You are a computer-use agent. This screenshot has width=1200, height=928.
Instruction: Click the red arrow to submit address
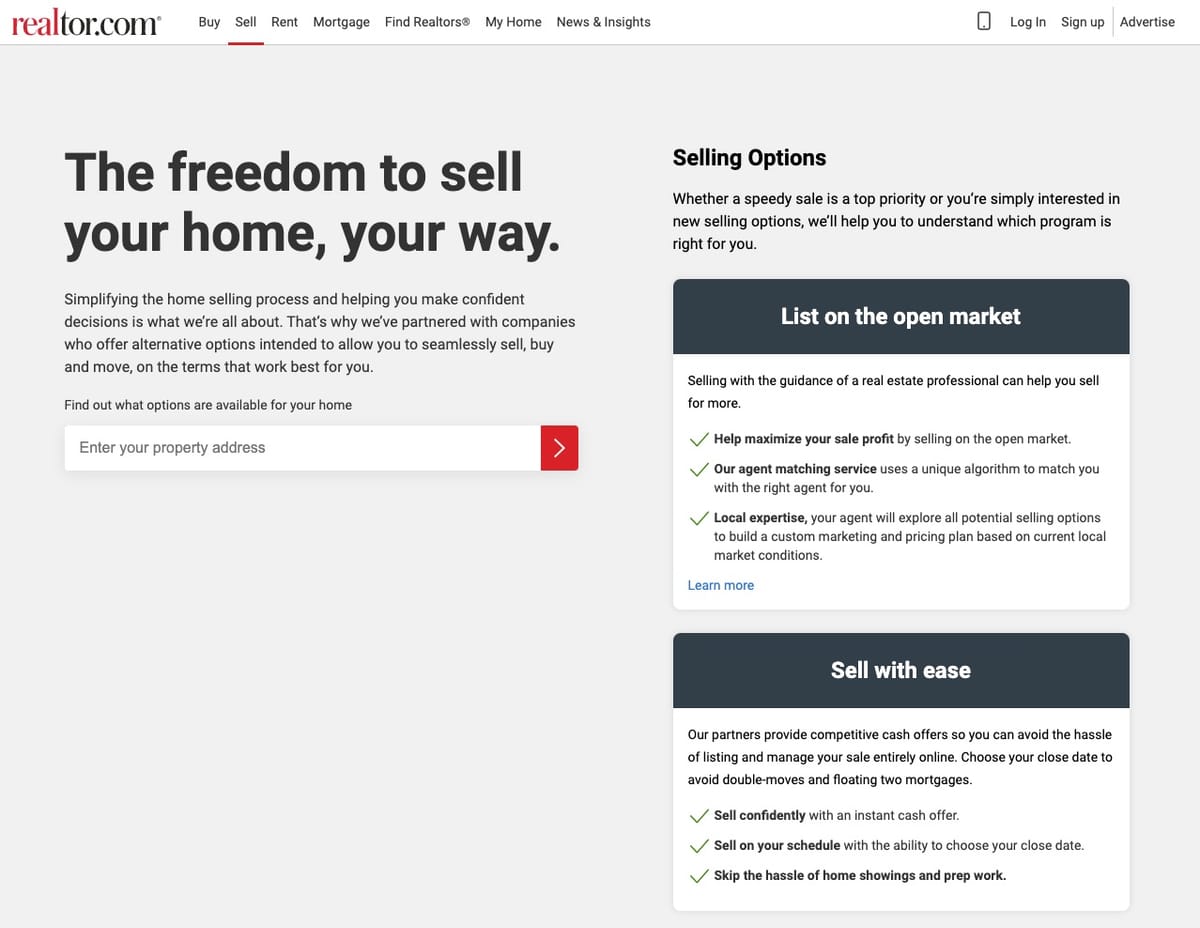pos(559,448)
